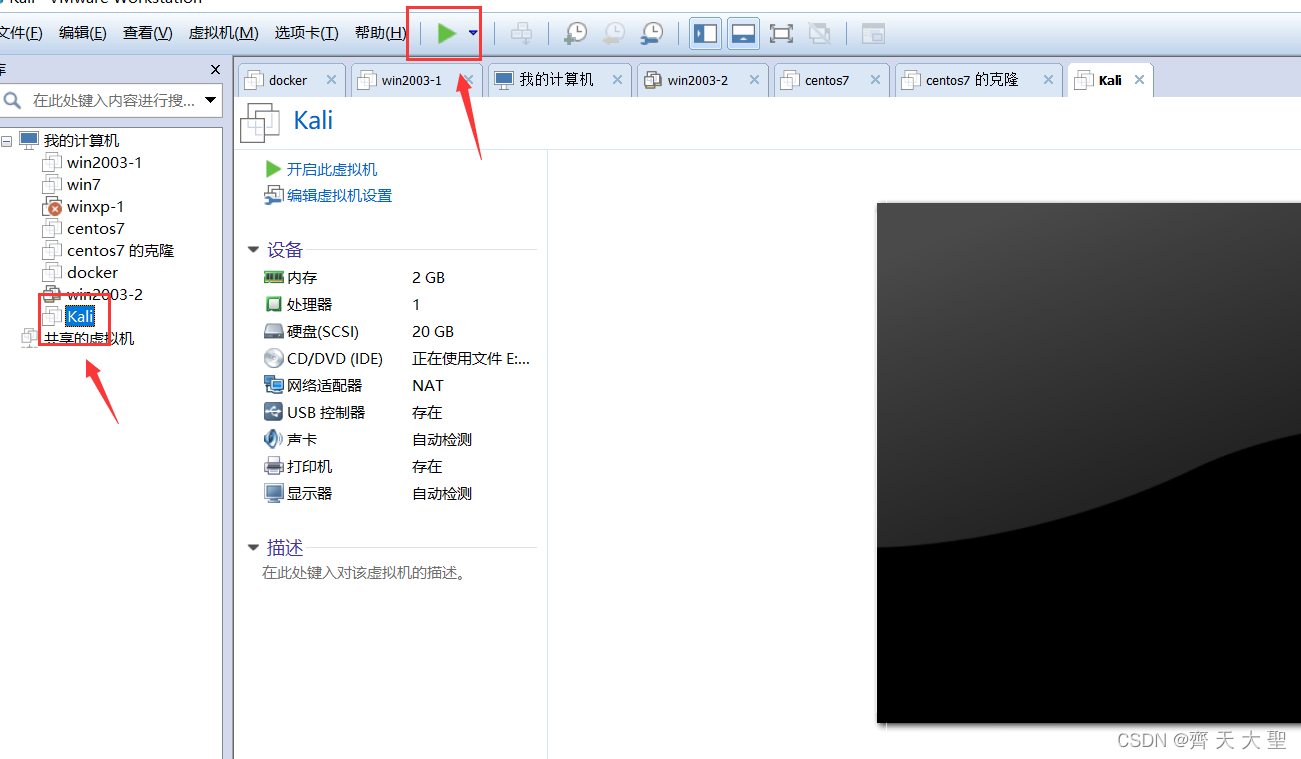
Task: Click the USB icon beside USB 控制器
Action: tap(273, 412)
